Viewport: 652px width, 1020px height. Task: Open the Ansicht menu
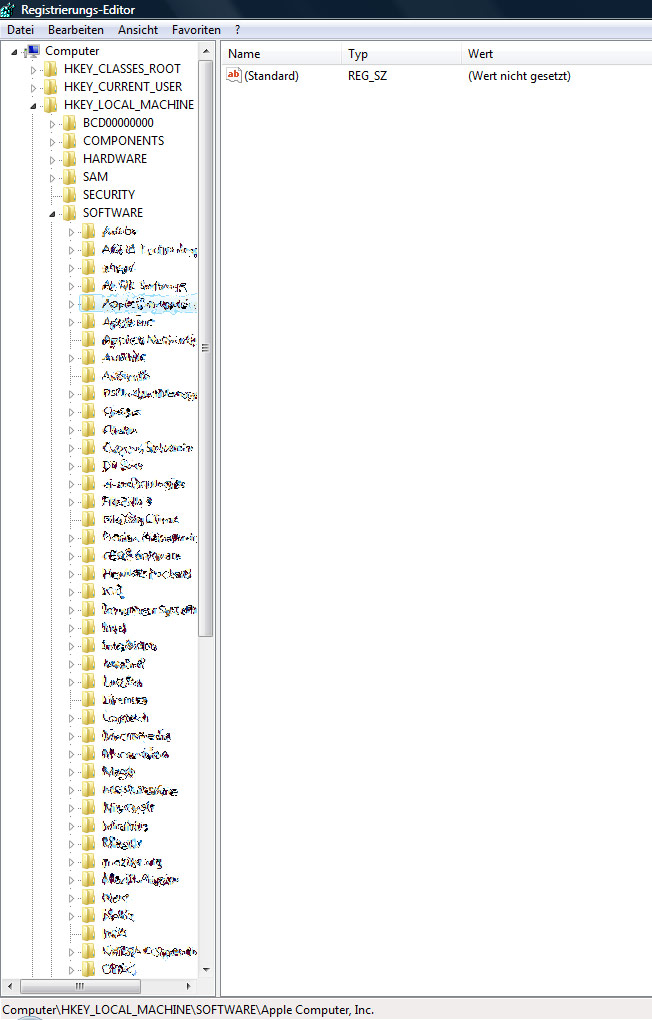click(x=138, y=30)
